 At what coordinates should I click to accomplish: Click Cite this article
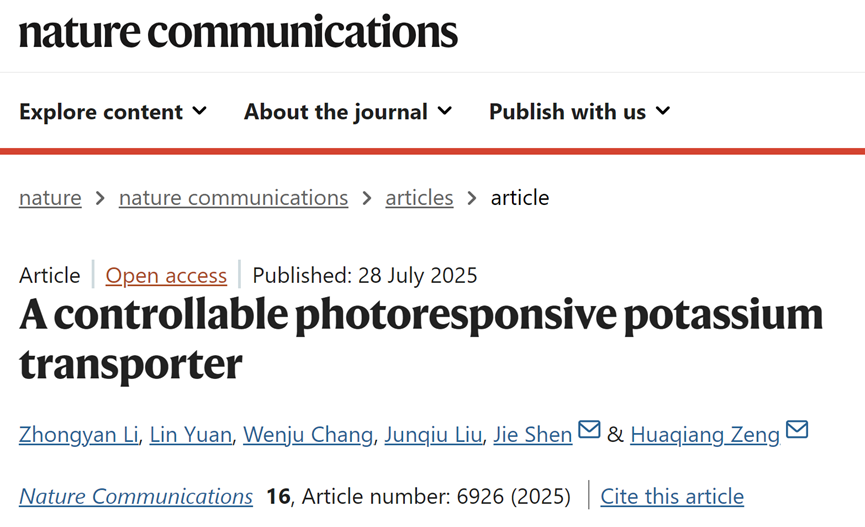click(x=672, y=496)
